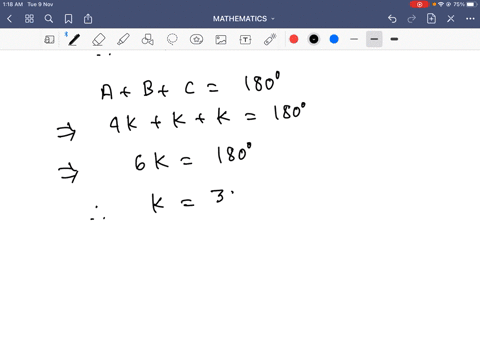Select the Lasso selection tool
The height and width of the screenshot is (360, 480).
coord(172,39)
